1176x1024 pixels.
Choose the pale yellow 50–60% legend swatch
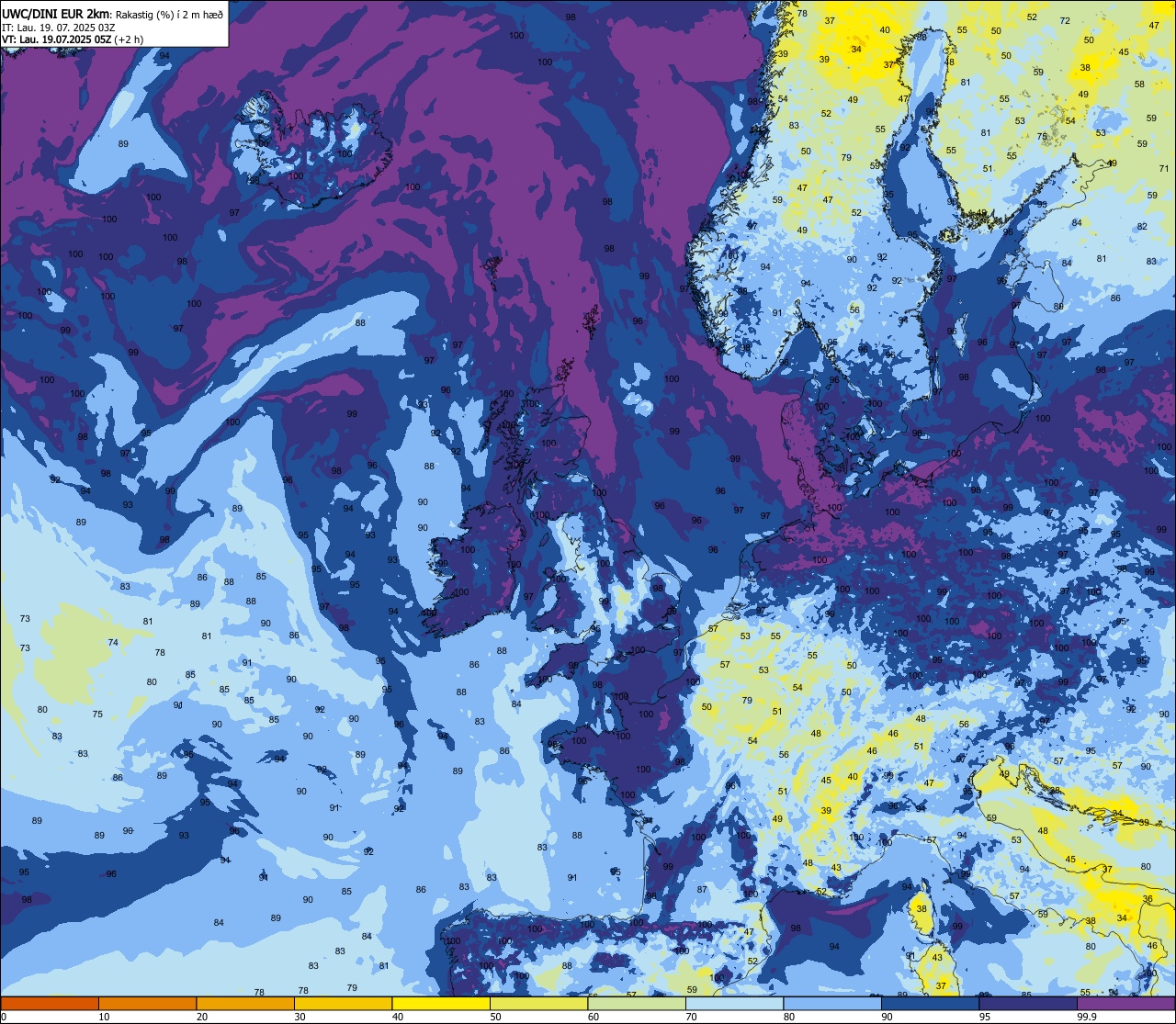coord(538,1003)
